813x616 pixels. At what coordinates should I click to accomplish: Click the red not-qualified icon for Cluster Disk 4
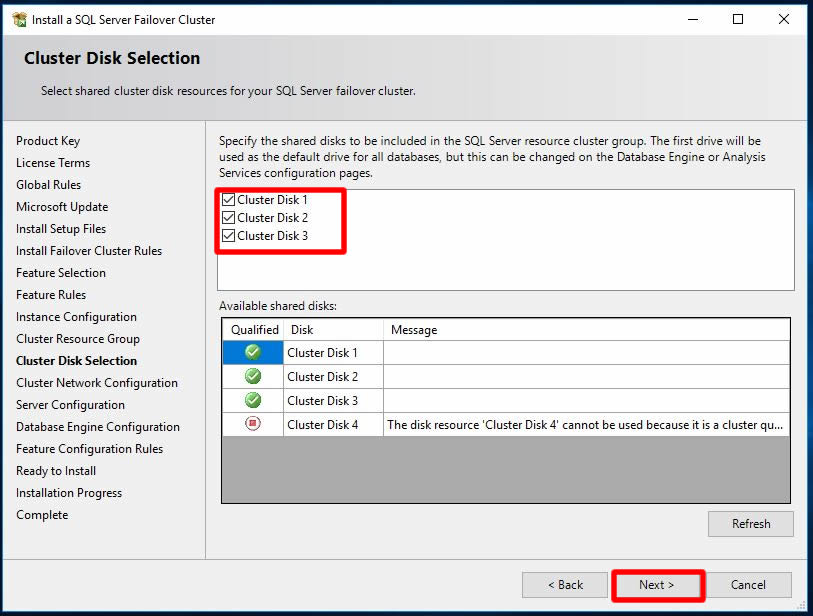tap(253, 424)
